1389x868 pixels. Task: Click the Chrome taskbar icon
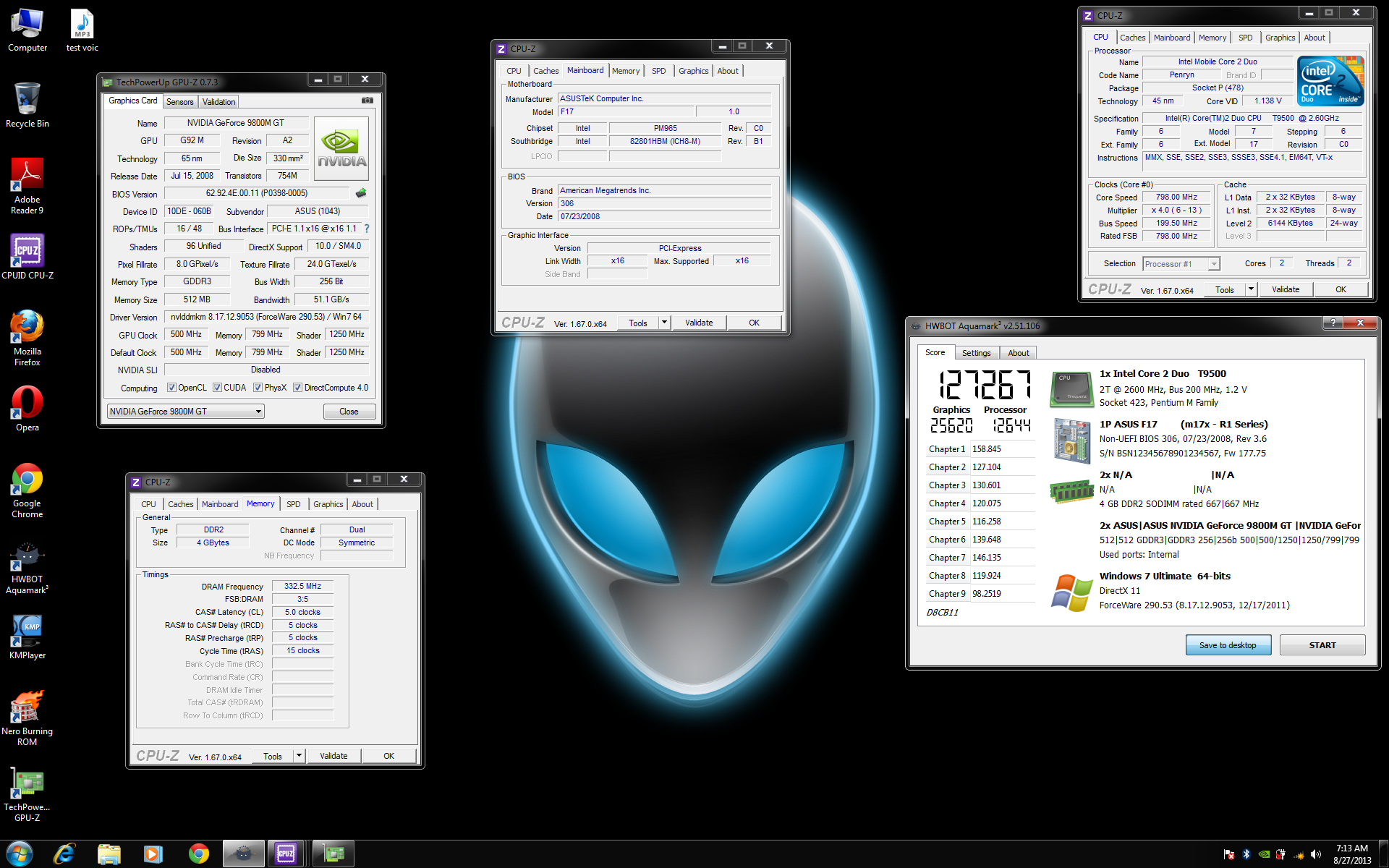coord(198,854)
